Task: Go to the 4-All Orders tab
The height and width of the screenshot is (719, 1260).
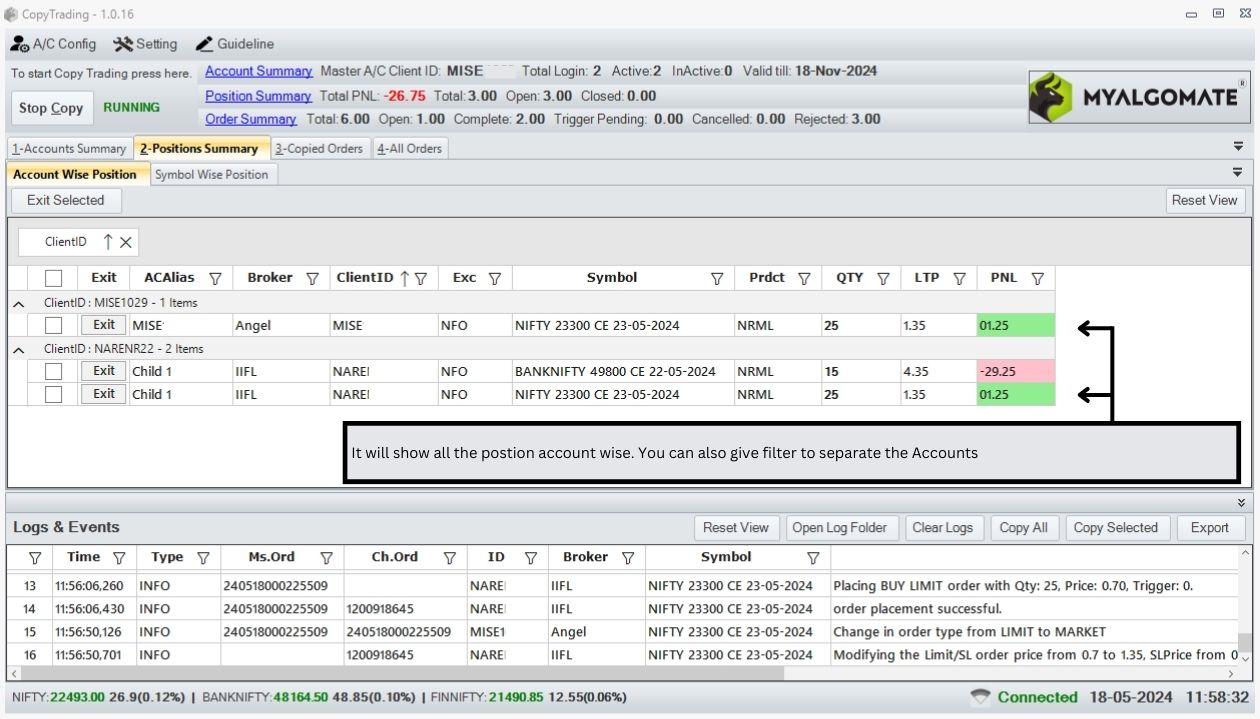Action: pyautogui.click(x=410, y=149)
